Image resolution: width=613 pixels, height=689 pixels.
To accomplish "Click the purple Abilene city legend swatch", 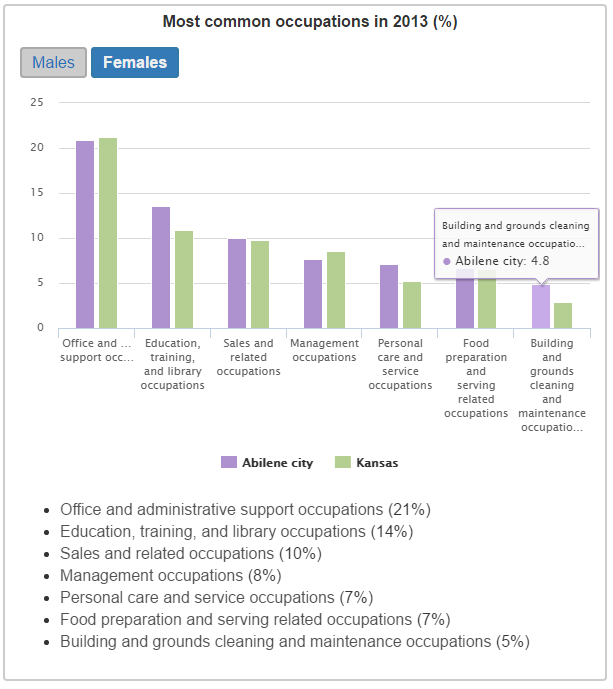I will pos(229,463).
